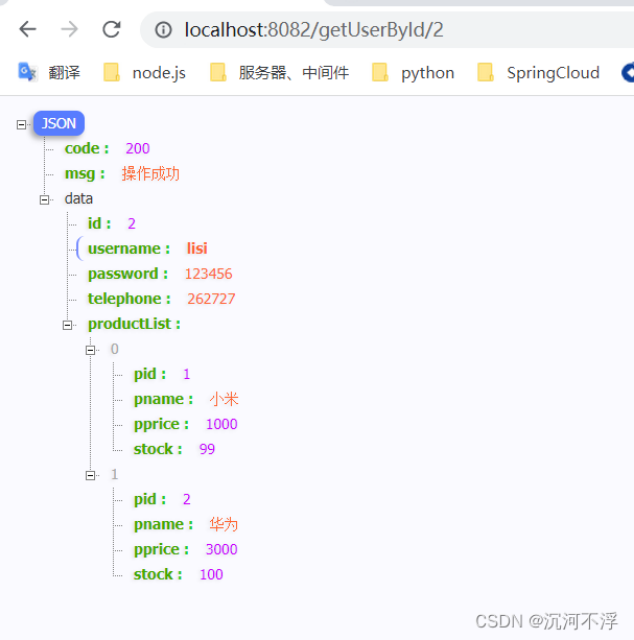Open the node.js bookmark folder
Viewport: 634px width, 640px height.
[x=145, y=73]
